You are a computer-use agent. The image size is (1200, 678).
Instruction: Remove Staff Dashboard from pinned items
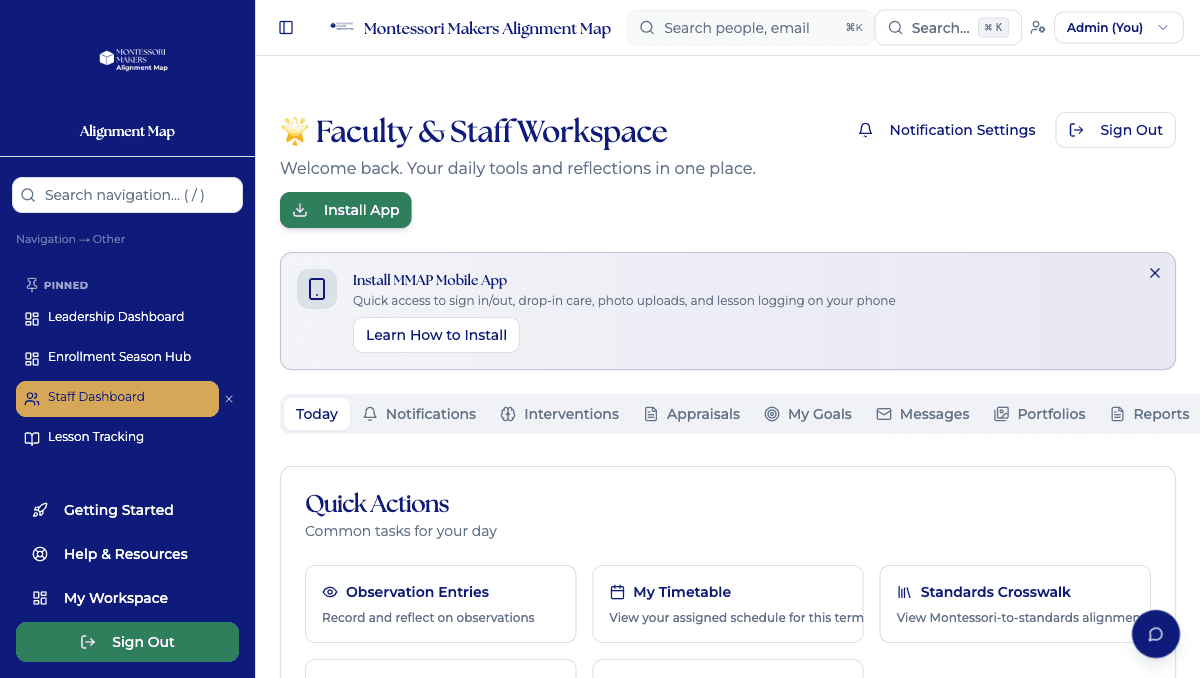point(229,398)
